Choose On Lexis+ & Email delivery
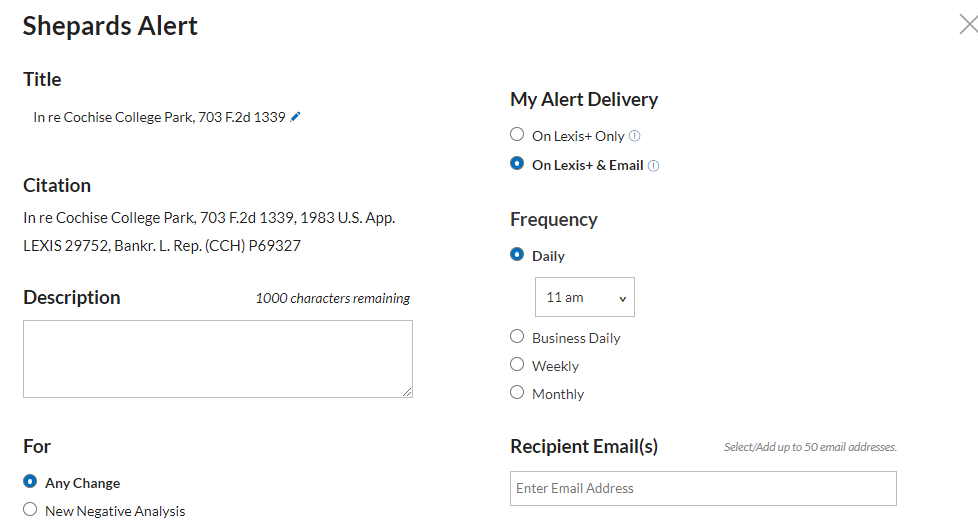978x526 pixels. click(517, 164)
